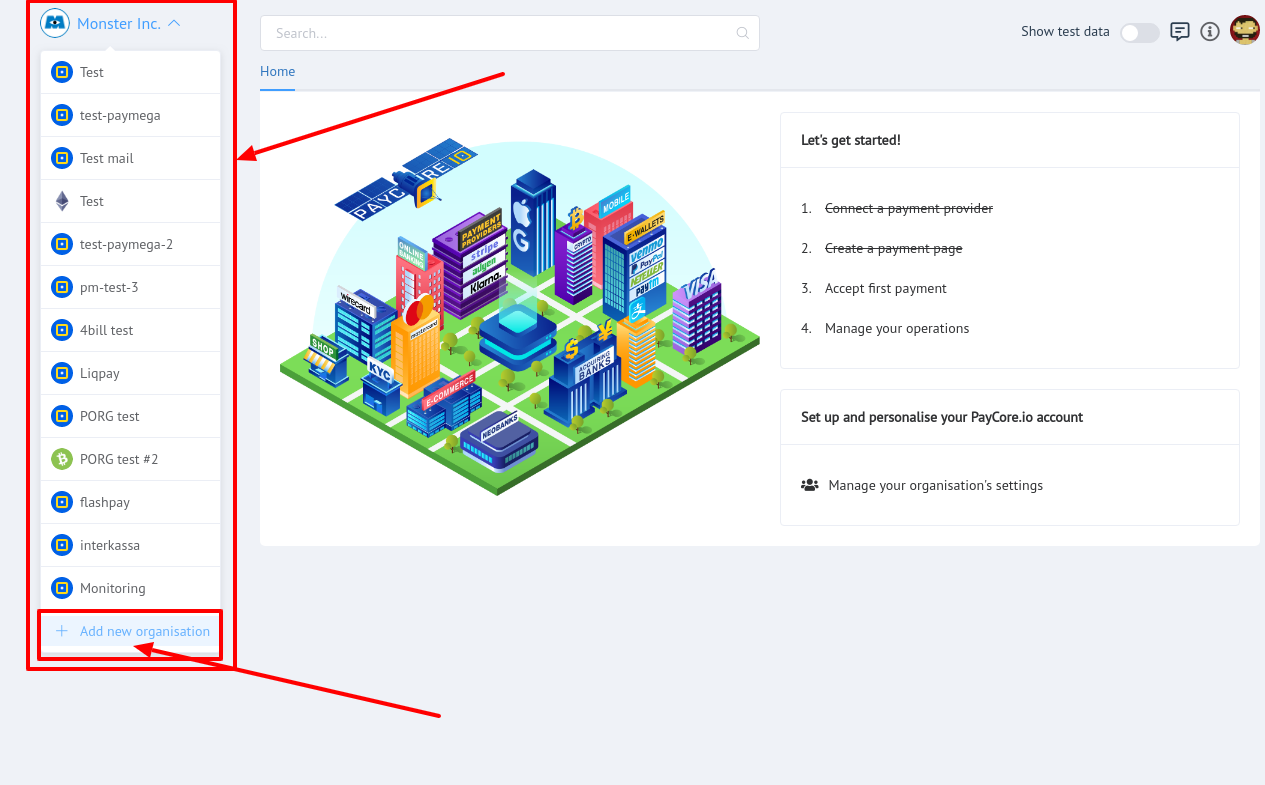This screenshot has height=785, width=1265.
Task: Click the test-paymega organisation icon
Action: pos(62,115)
